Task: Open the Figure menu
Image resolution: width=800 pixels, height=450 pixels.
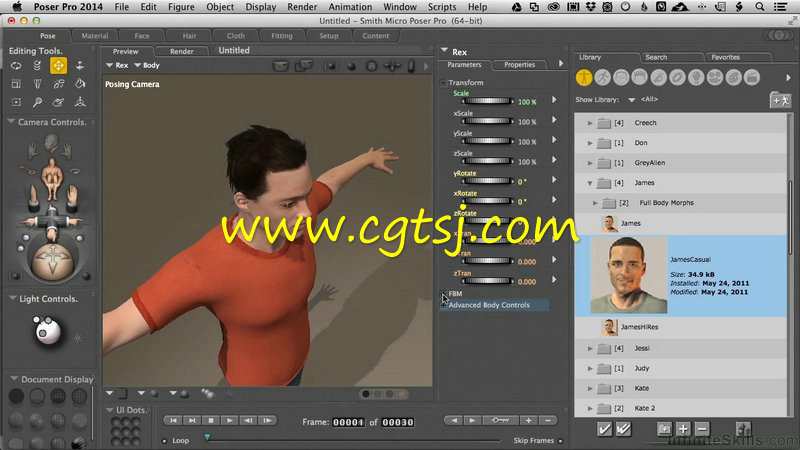Action: (181, 7)
